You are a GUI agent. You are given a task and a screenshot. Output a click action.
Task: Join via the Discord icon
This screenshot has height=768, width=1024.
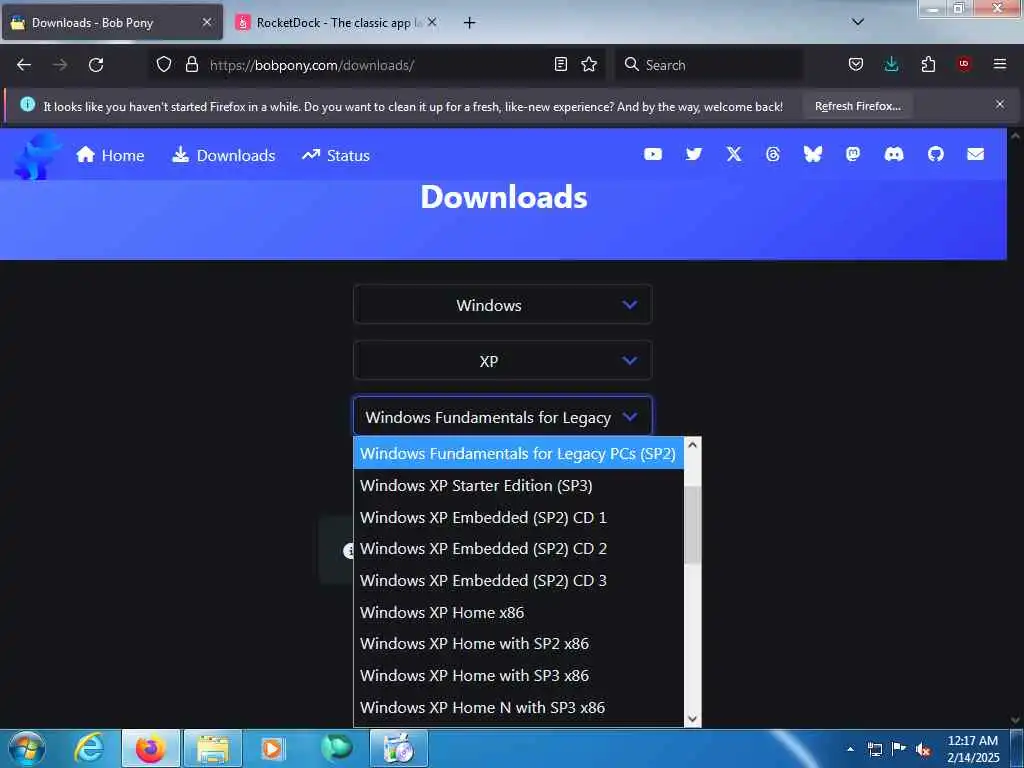pyautogui.click(x=893, y=154)
